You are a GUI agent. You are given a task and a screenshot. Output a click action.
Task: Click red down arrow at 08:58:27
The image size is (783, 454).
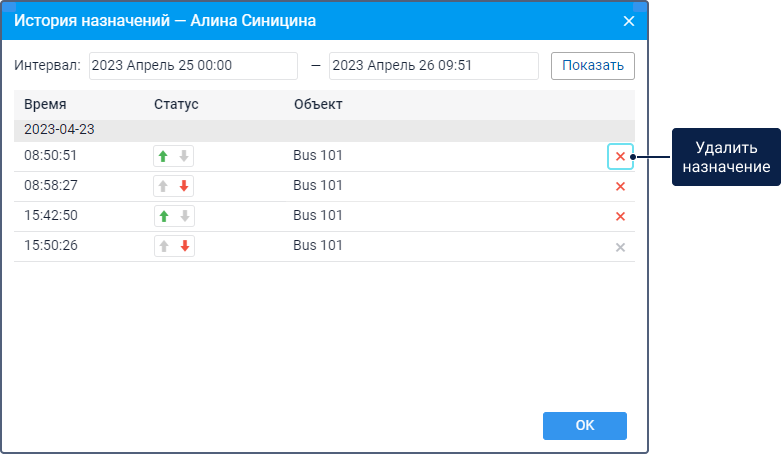184,186
